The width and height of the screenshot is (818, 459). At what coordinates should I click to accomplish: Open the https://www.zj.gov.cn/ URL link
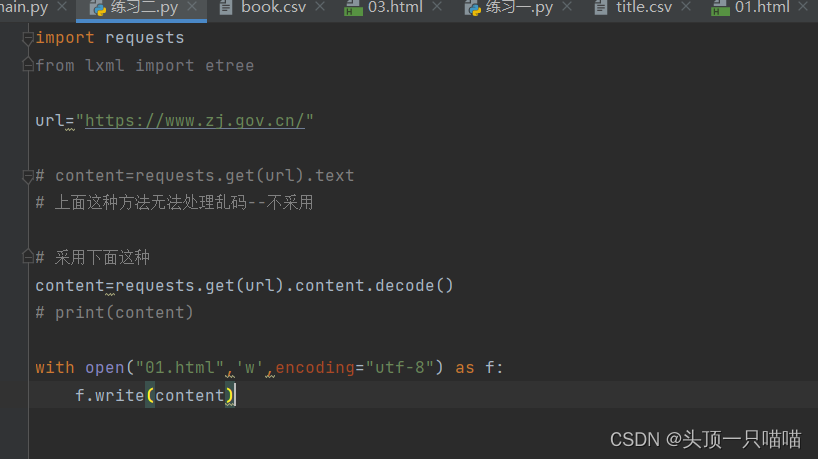pos(195,121)
